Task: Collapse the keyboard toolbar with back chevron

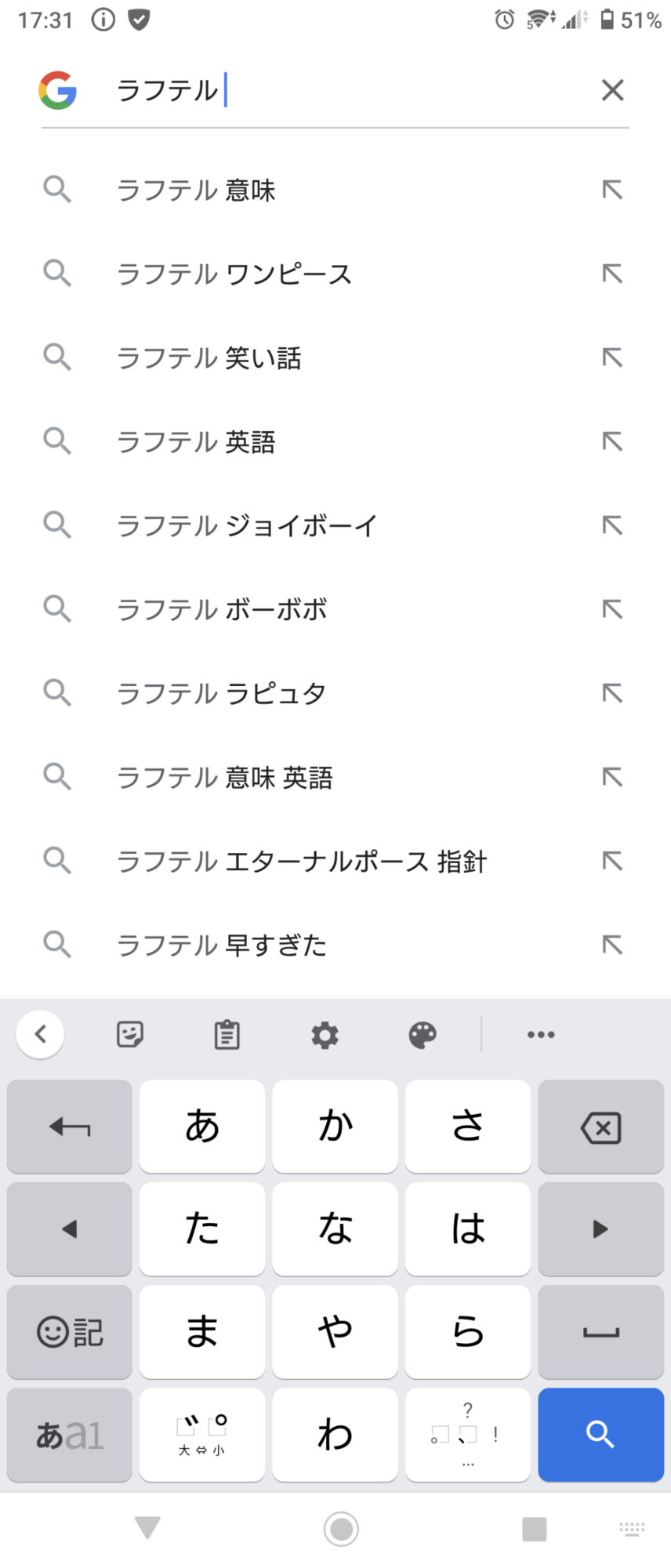Action: (x=40, y=1035)
